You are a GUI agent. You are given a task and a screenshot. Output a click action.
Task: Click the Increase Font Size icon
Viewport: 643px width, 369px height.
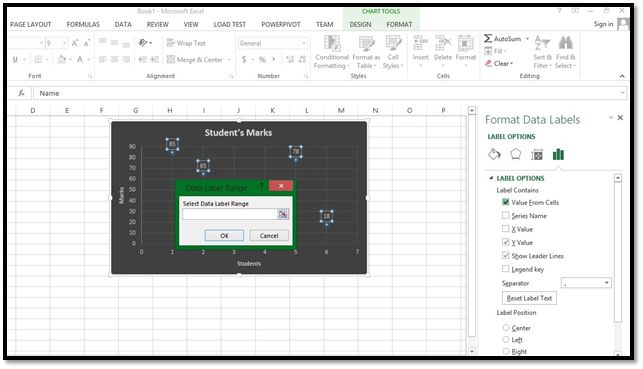pyautogui.click(x=75, y=43)
